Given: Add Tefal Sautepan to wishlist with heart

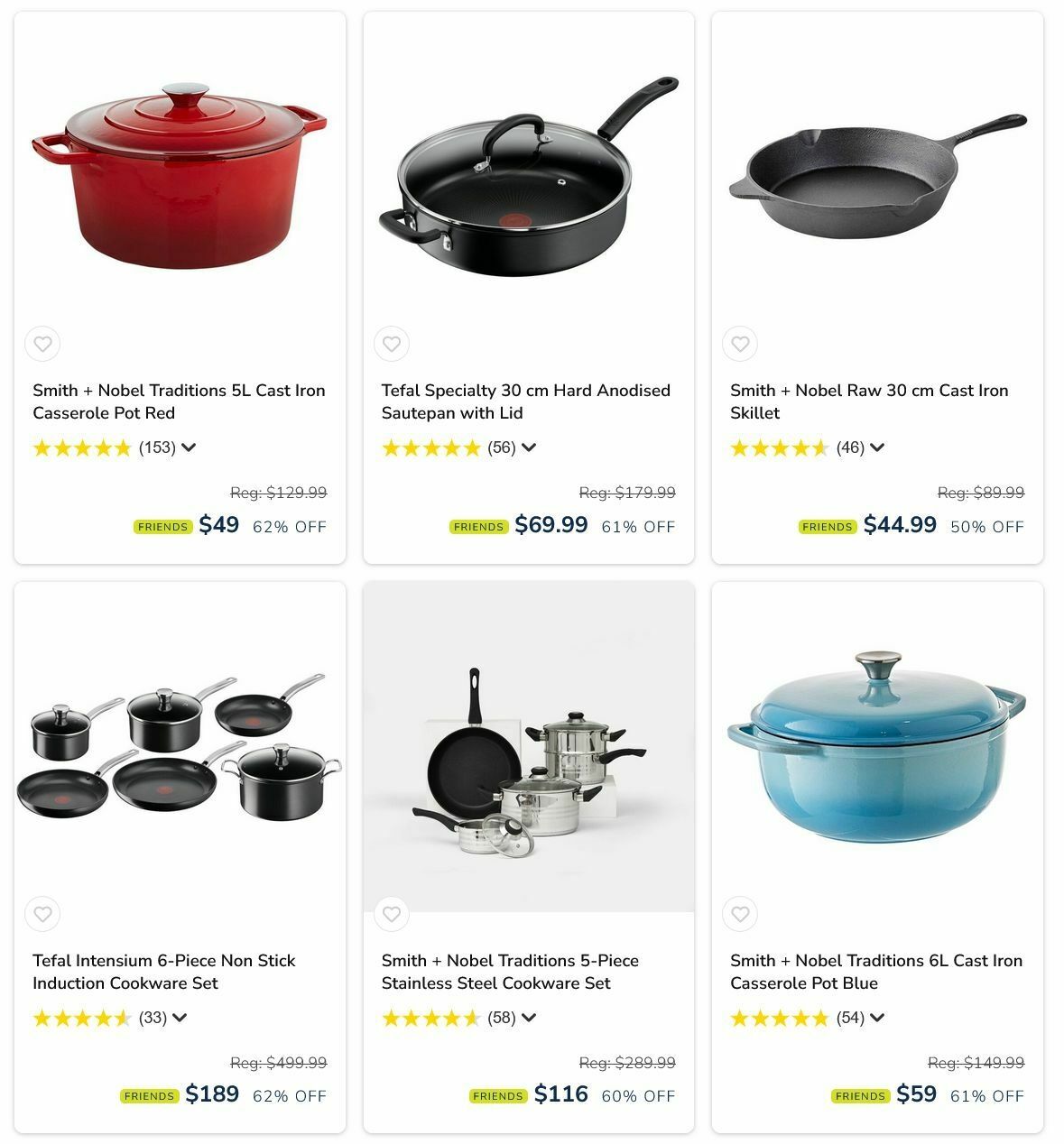Looking at the screenshot, I should pyautogui.click(x=392, y=344).
